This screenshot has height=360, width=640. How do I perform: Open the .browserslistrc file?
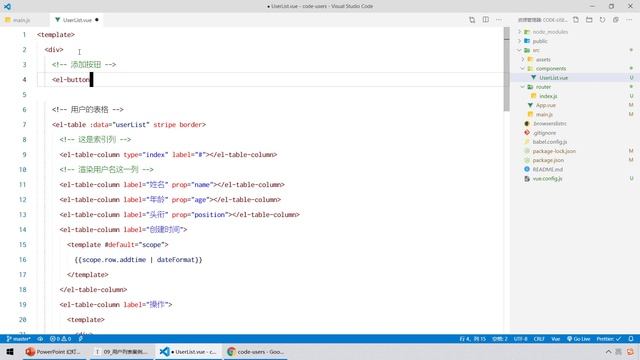tap(549, 123)
